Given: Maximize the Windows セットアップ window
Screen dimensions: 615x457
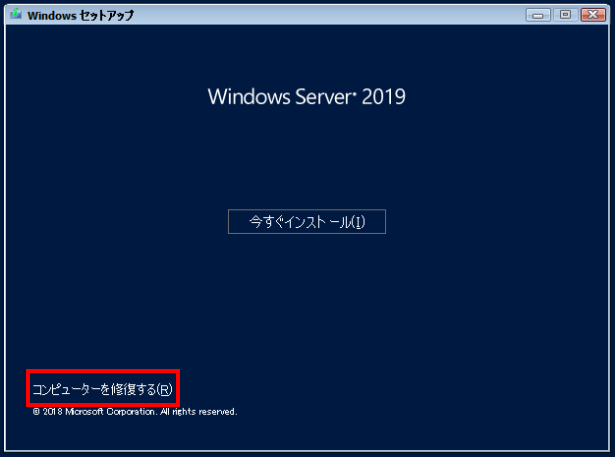Looking at the screenshot, I should [565, 15].
